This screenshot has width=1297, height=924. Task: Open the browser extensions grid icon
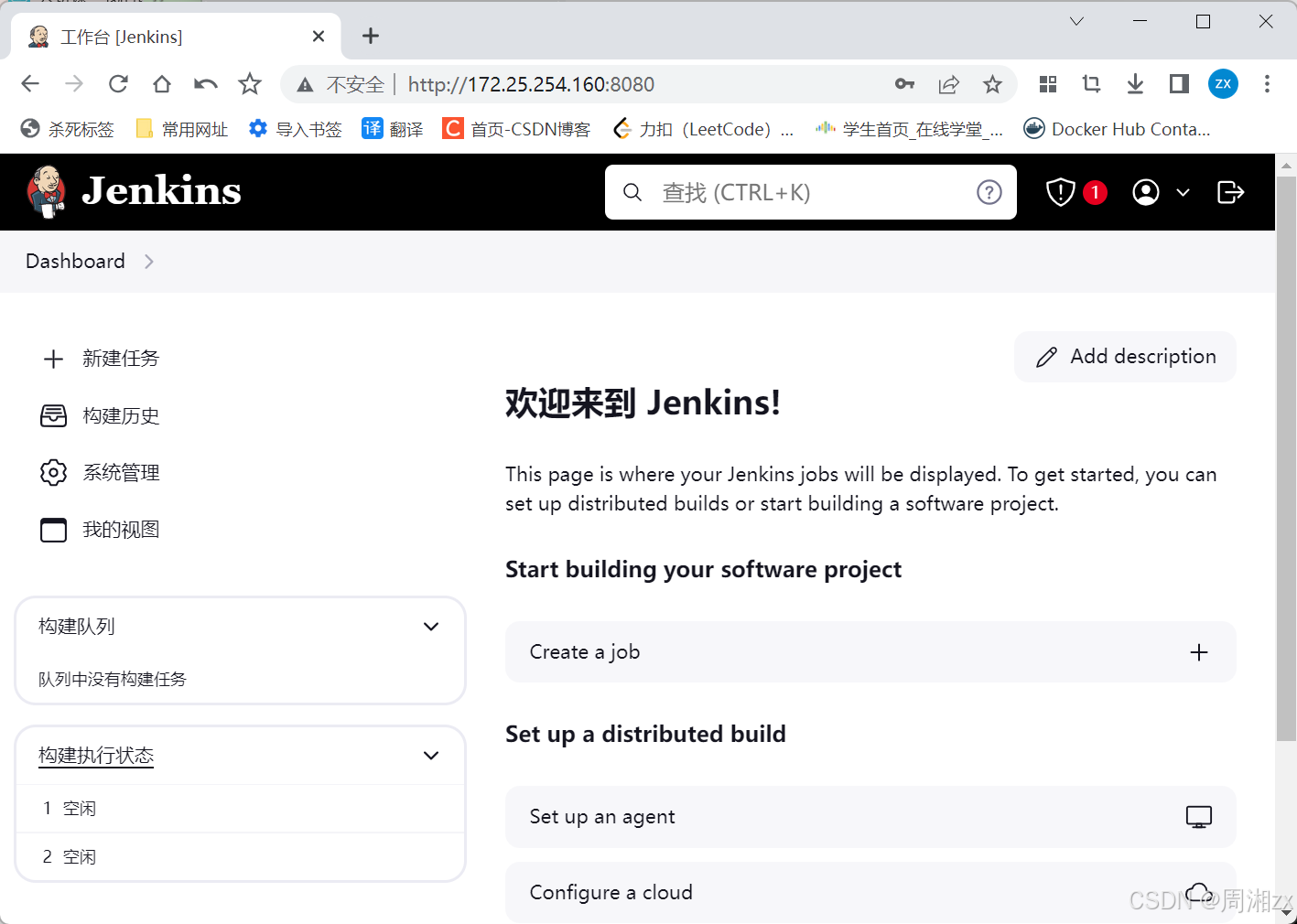1048,84
